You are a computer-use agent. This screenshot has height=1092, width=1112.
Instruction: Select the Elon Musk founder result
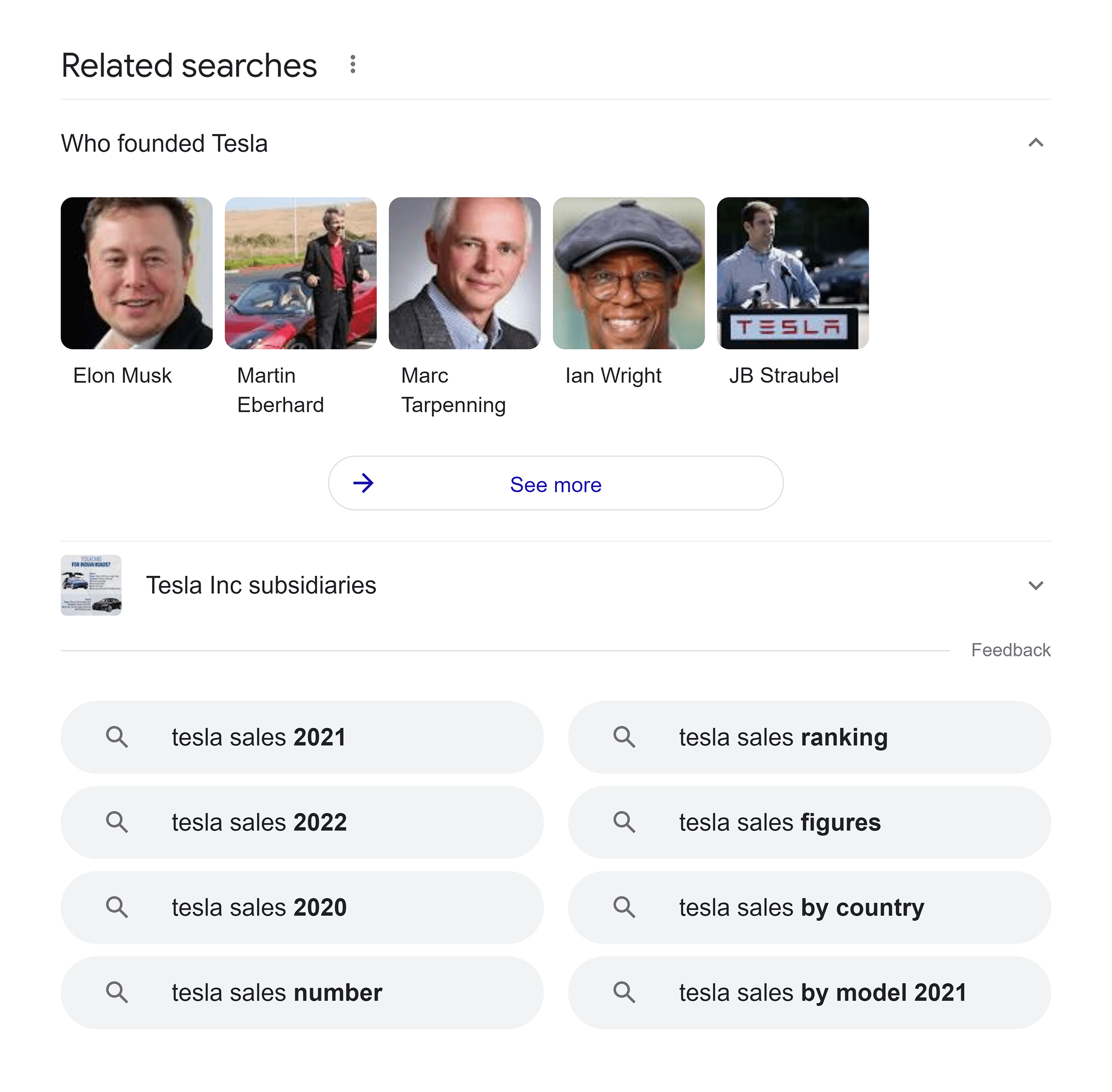coord(137,273)
